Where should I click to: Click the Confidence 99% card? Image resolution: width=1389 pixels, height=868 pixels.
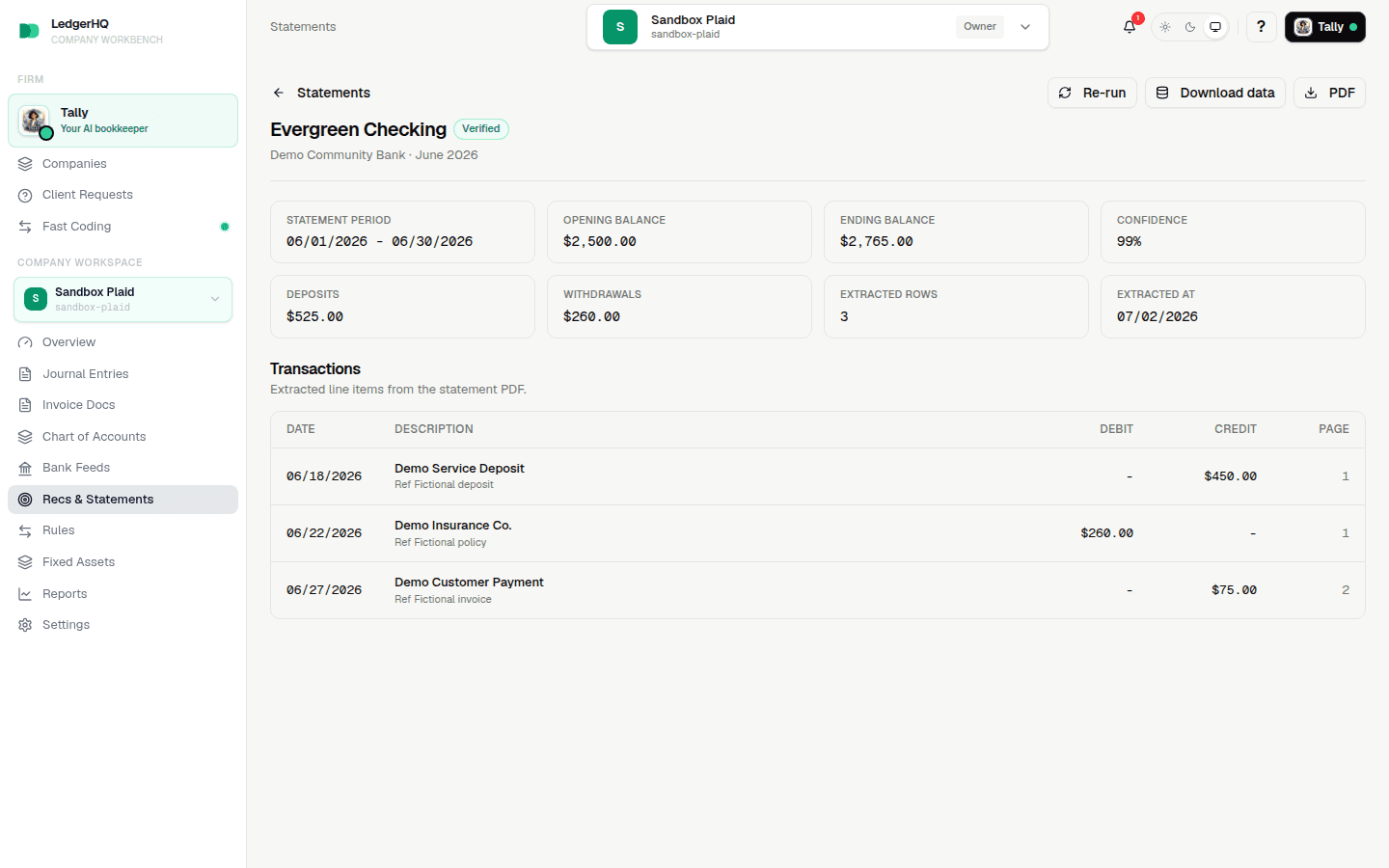click(x=1233, y=231)
